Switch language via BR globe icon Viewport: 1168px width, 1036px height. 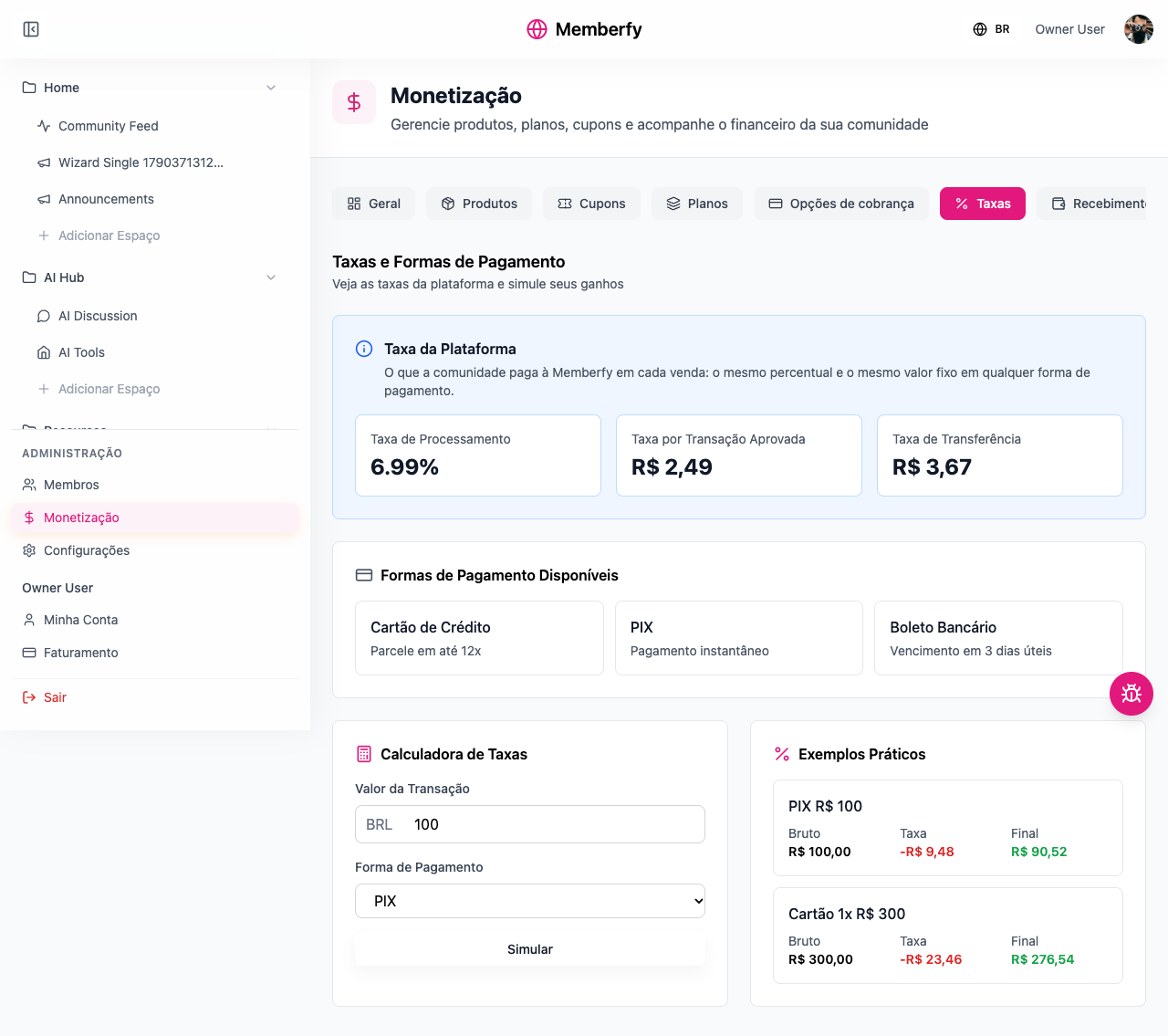pos(991,29)
